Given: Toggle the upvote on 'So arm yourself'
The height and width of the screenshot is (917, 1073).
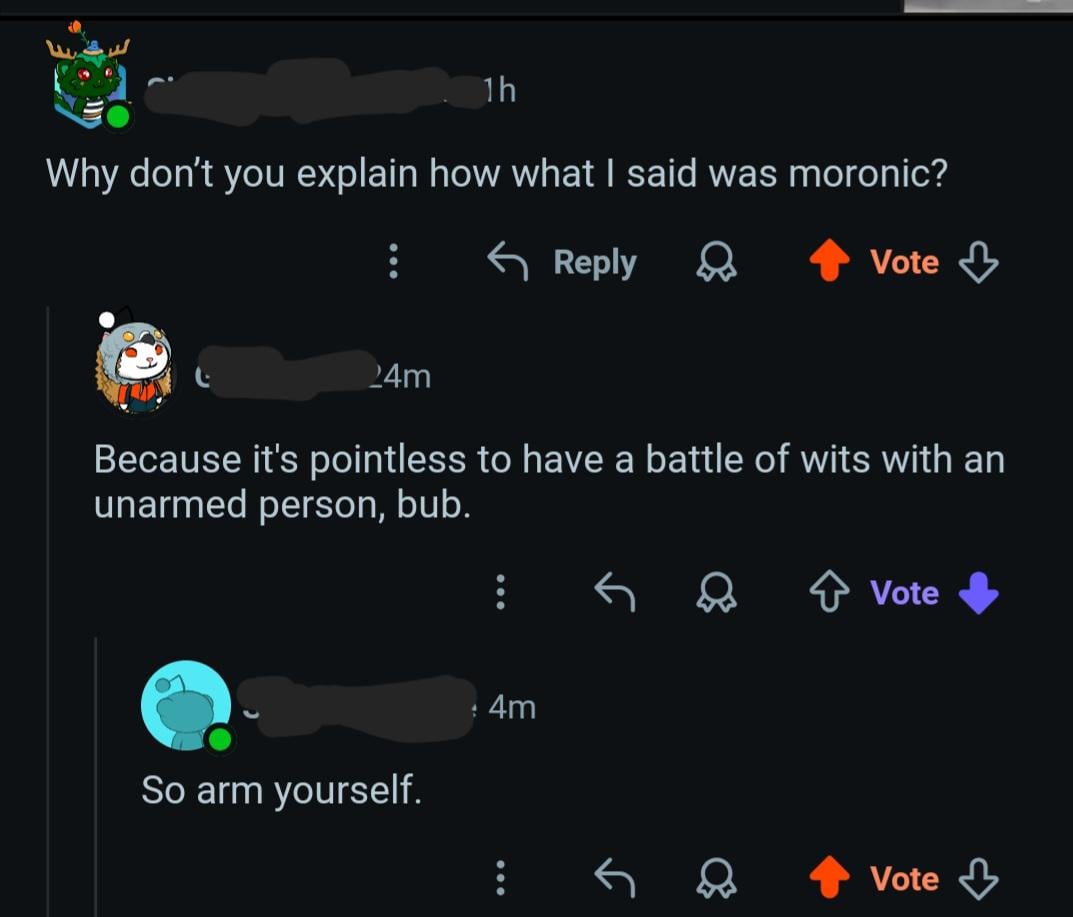Looking at the screenshot, I should pyautogui.click(x=828, y=879).
